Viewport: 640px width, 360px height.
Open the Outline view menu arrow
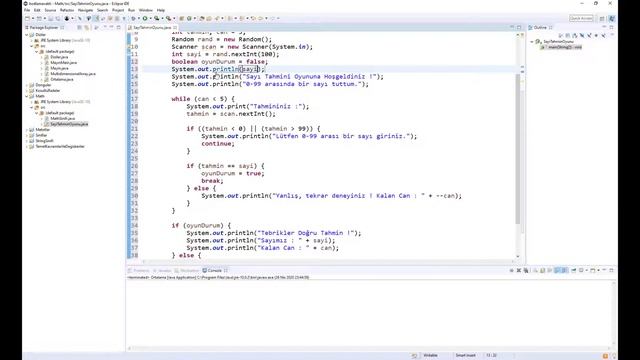pos(612,35)
